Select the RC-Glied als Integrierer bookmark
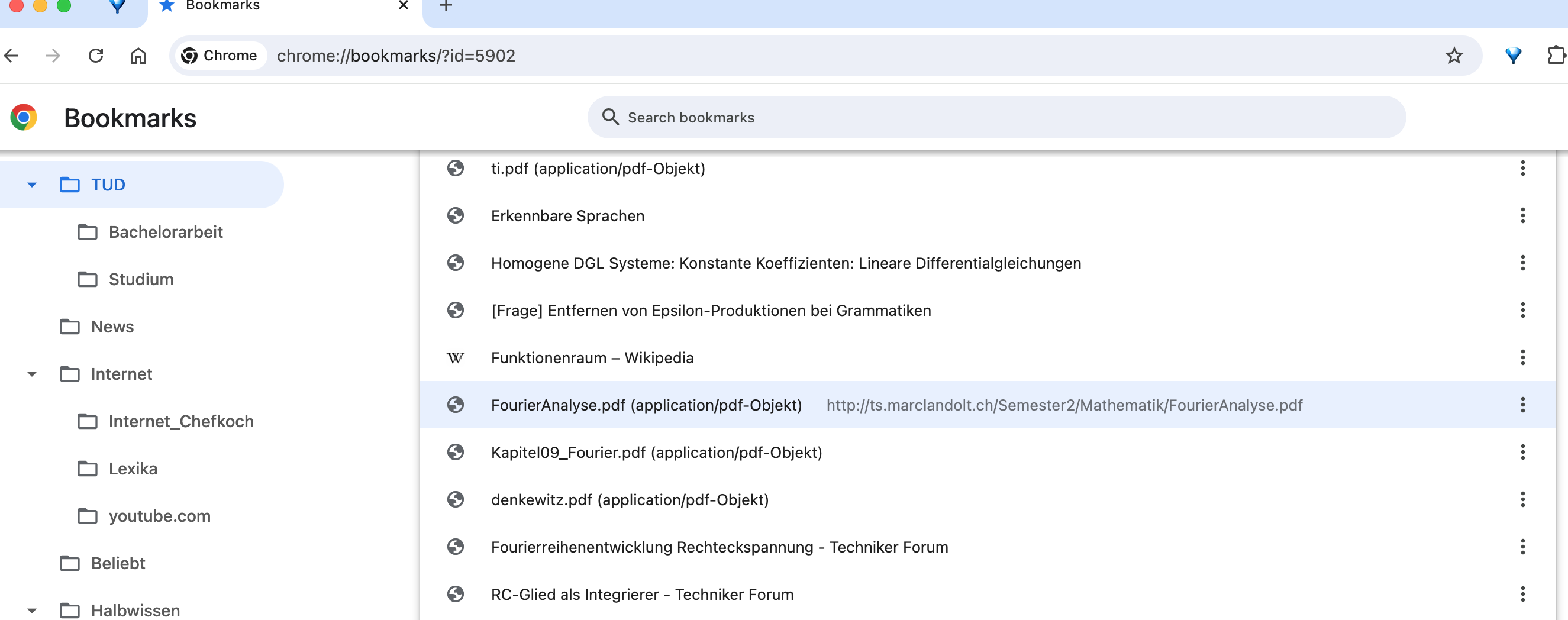The width and height of the screenshot is (1568, 620). pos(641,595)
